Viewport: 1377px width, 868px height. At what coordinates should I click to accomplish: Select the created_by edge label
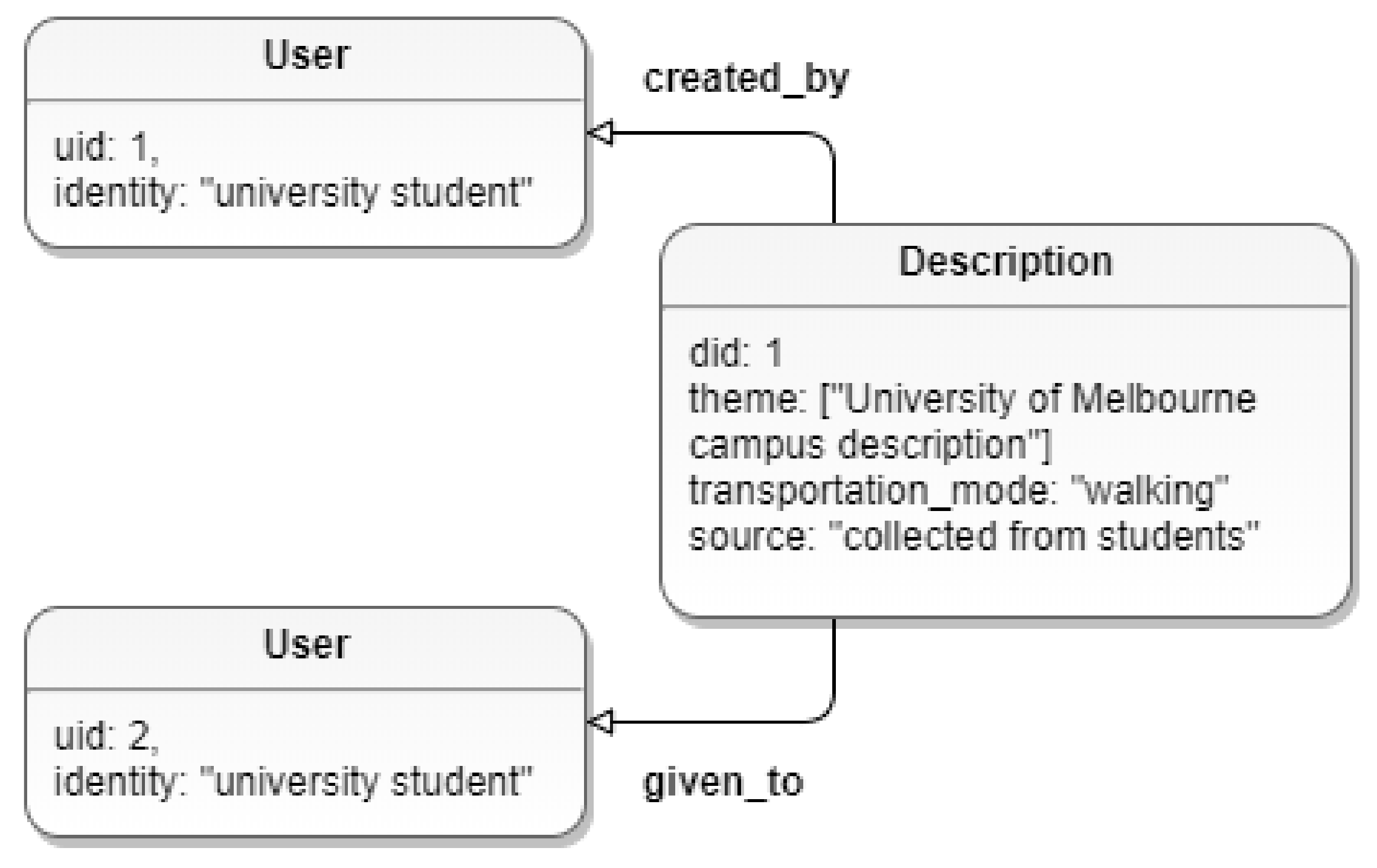[746, 80]
